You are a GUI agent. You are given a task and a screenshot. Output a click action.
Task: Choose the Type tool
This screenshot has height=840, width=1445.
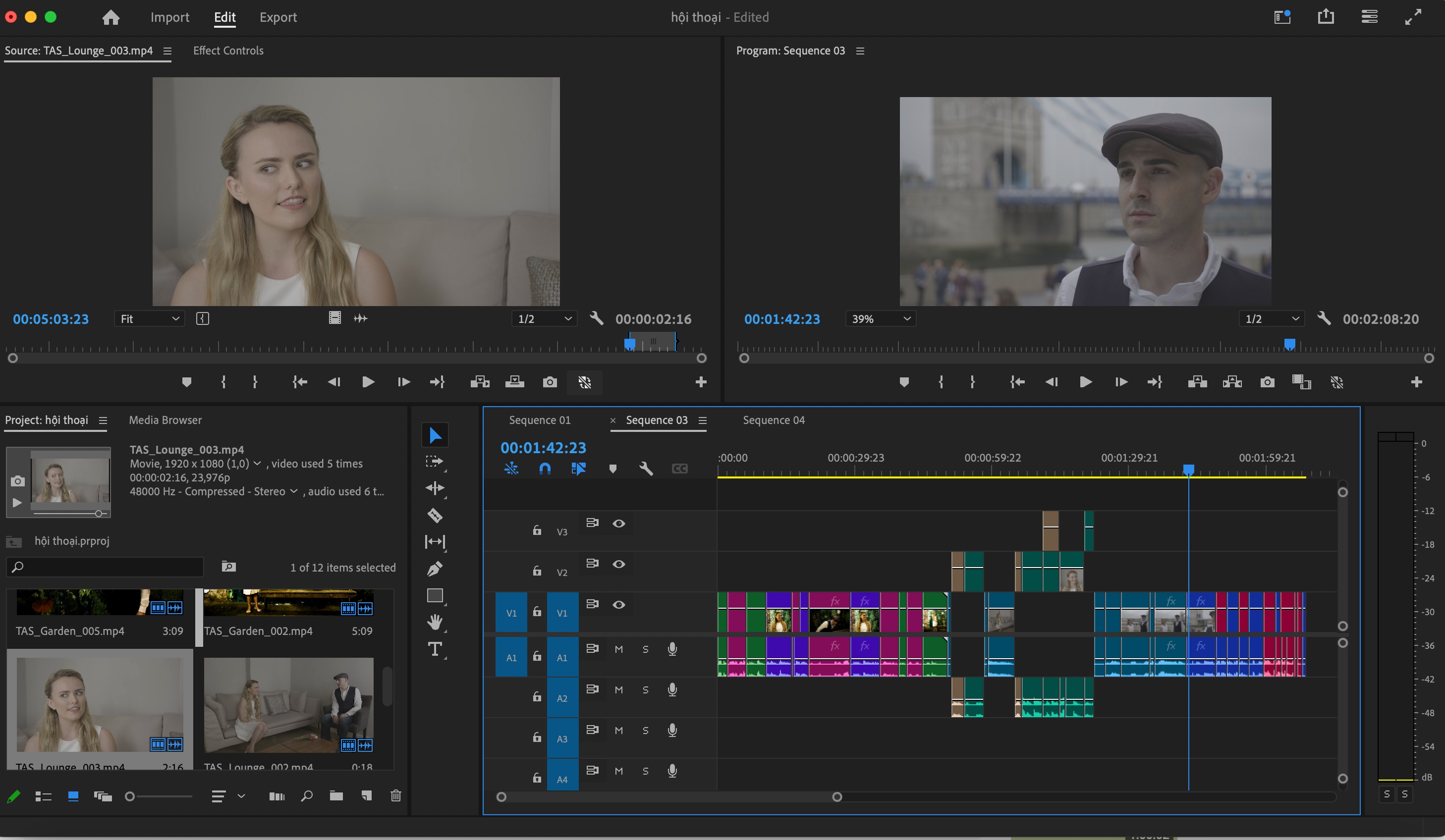tap(435, 649)
